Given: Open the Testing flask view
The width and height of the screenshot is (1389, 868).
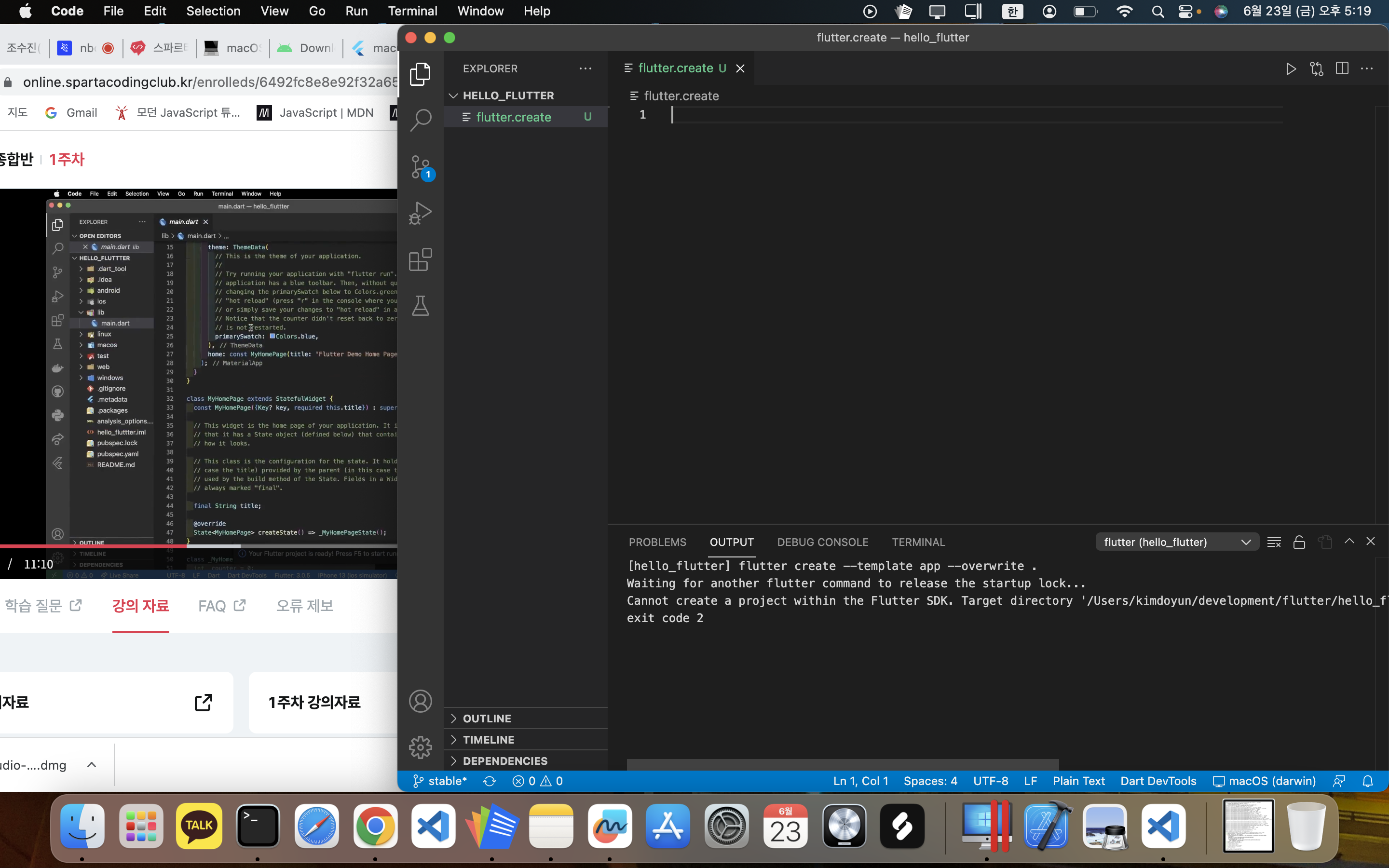Looking at the screenshot, I should (x=420, y=306).
